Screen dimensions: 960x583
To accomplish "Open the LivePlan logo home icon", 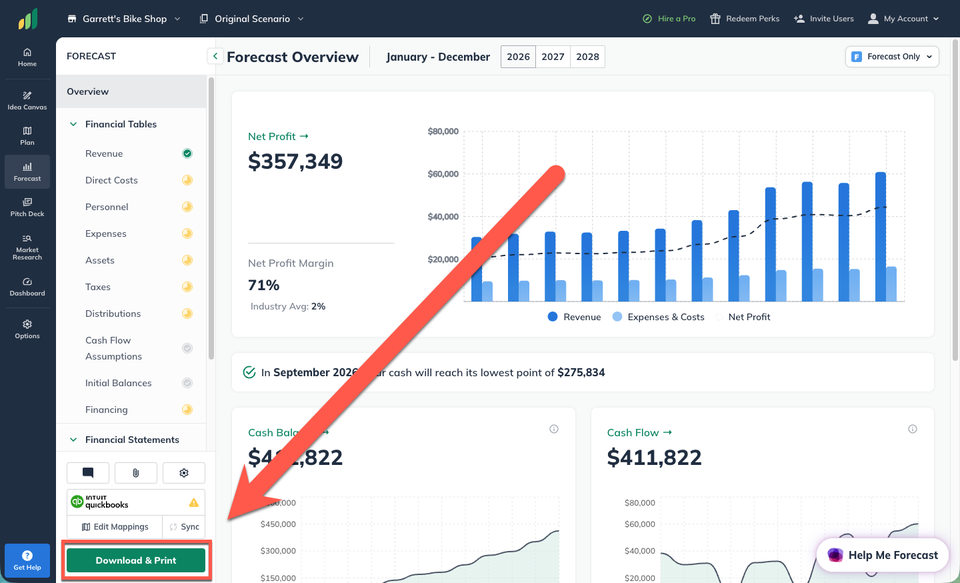I will [28, 19].
